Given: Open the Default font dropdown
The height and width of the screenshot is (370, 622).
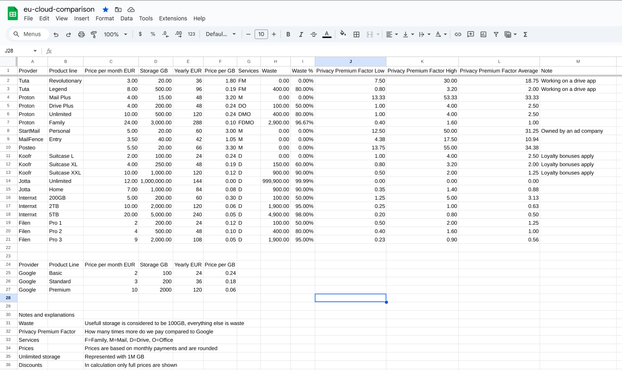Looking at the screenshot, I should click(x=221, y=35).
